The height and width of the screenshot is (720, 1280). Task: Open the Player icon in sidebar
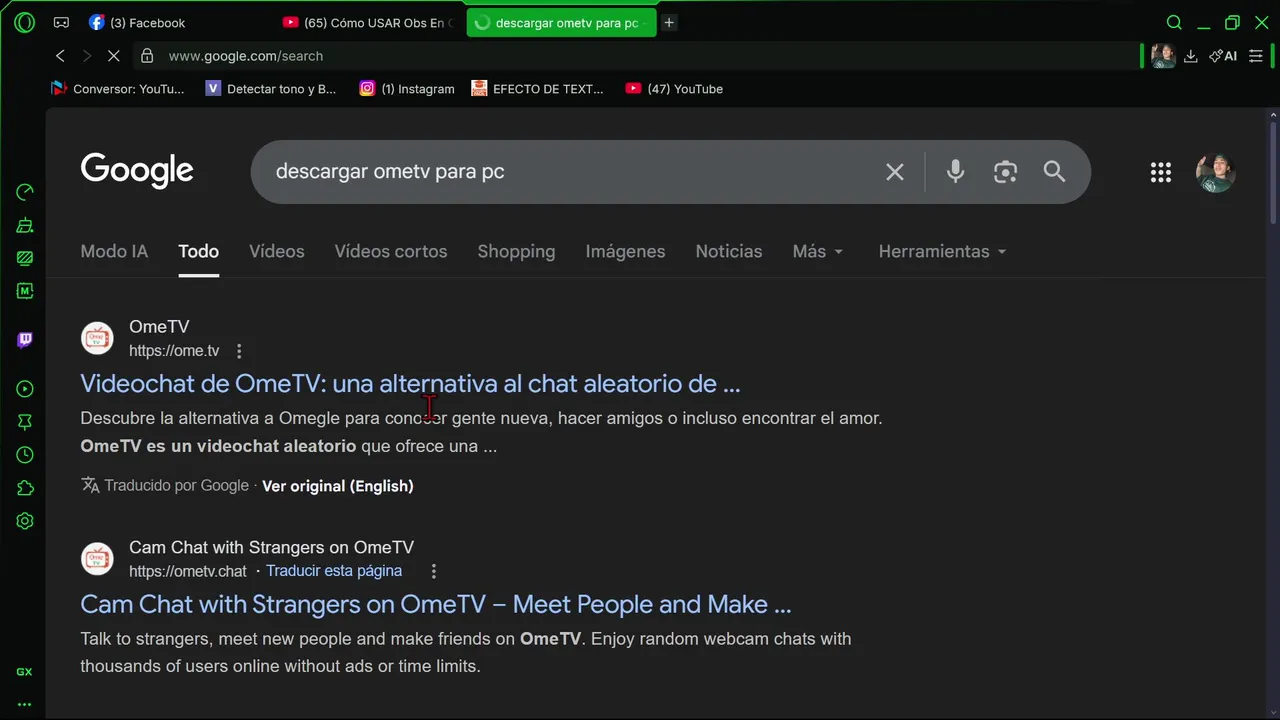(x=25, y=389)
